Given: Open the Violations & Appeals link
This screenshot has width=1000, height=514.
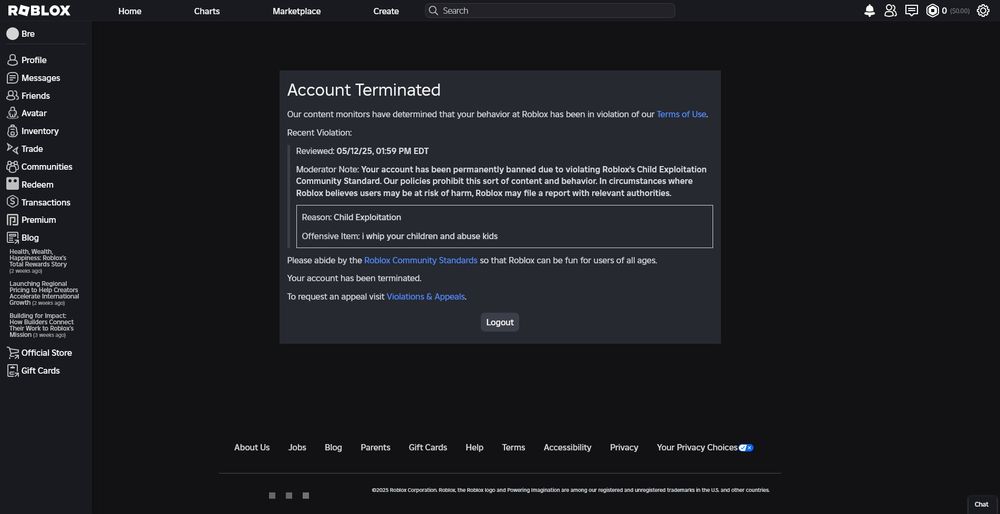Looking at the screenshot, I should (x=425, y=297).
